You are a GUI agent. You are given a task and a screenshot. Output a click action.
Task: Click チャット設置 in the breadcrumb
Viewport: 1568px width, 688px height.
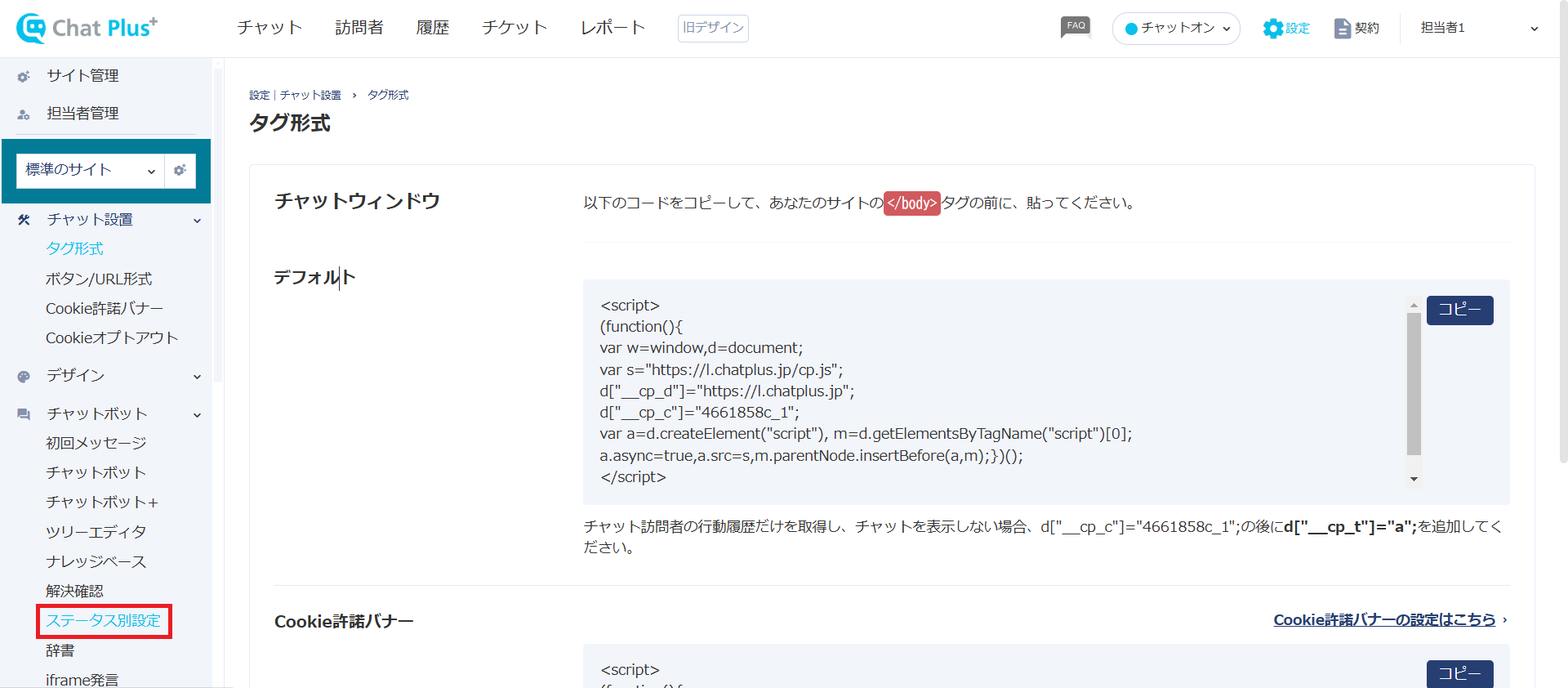coord(310,96)
